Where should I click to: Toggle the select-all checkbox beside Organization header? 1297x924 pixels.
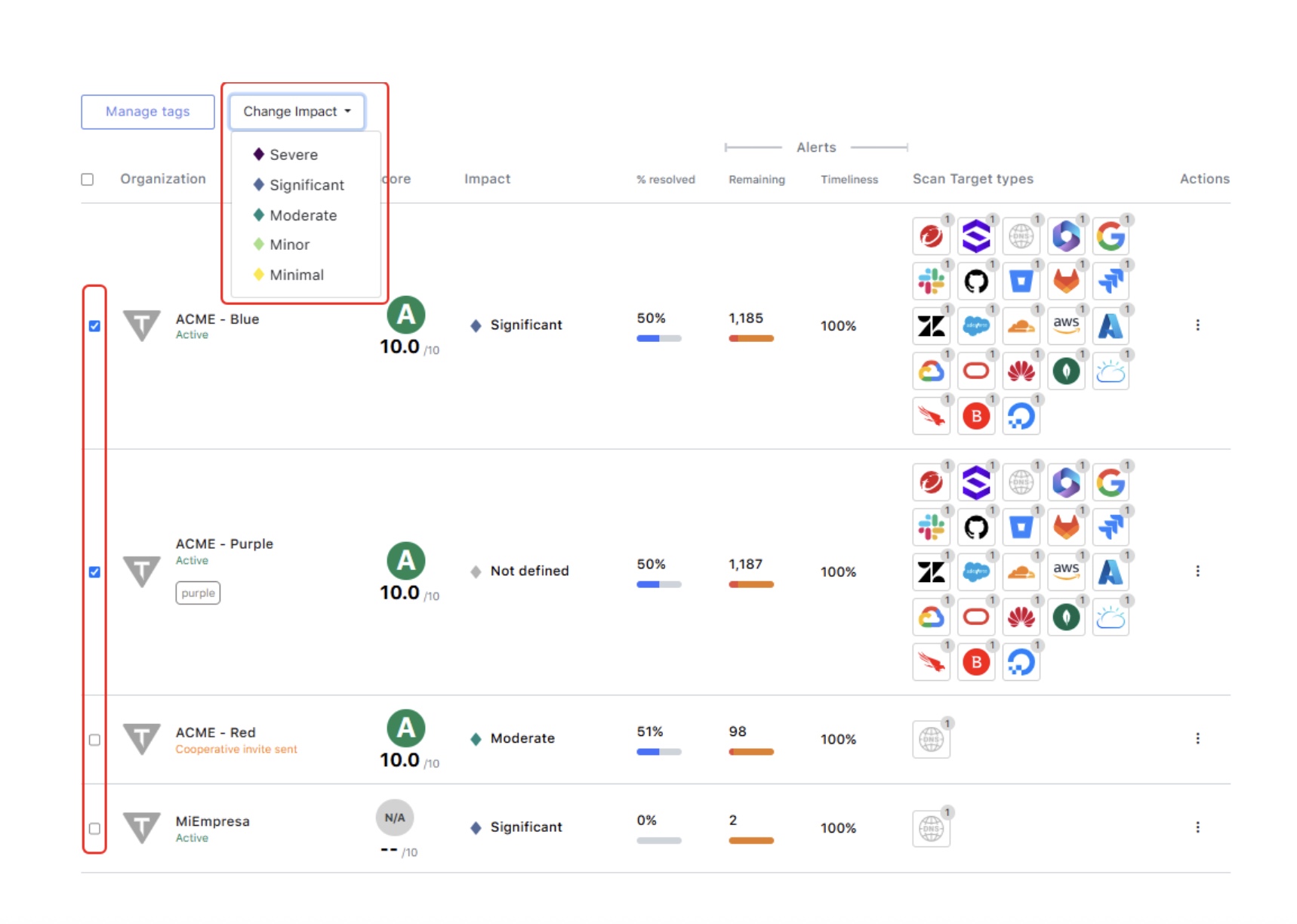coord(88,180)
